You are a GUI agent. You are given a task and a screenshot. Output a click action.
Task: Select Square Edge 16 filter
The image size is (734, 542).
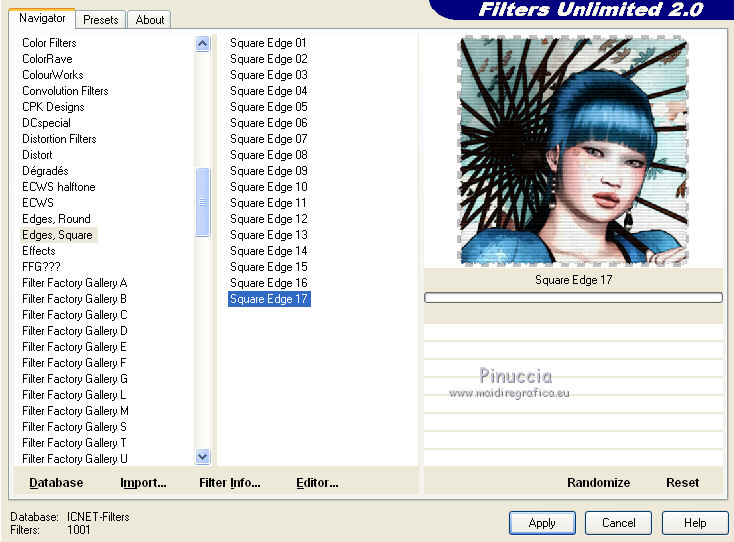tap(269, 283)
